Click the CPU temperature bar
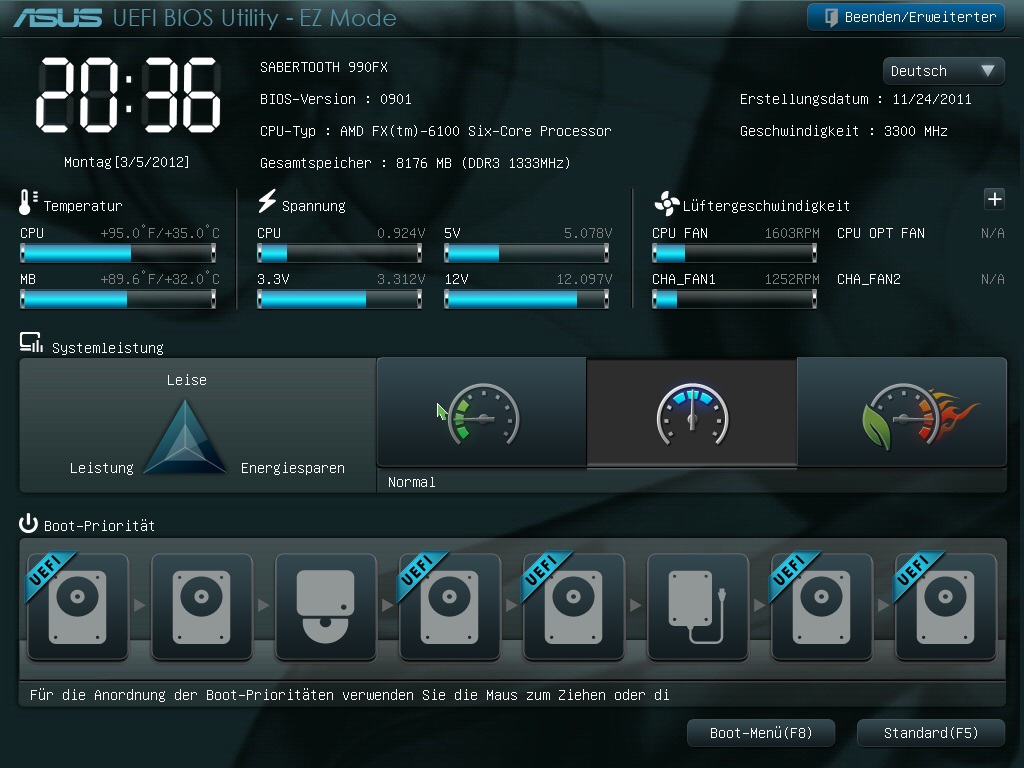This screenshot has width=1024, height=768. coord(118,253)
